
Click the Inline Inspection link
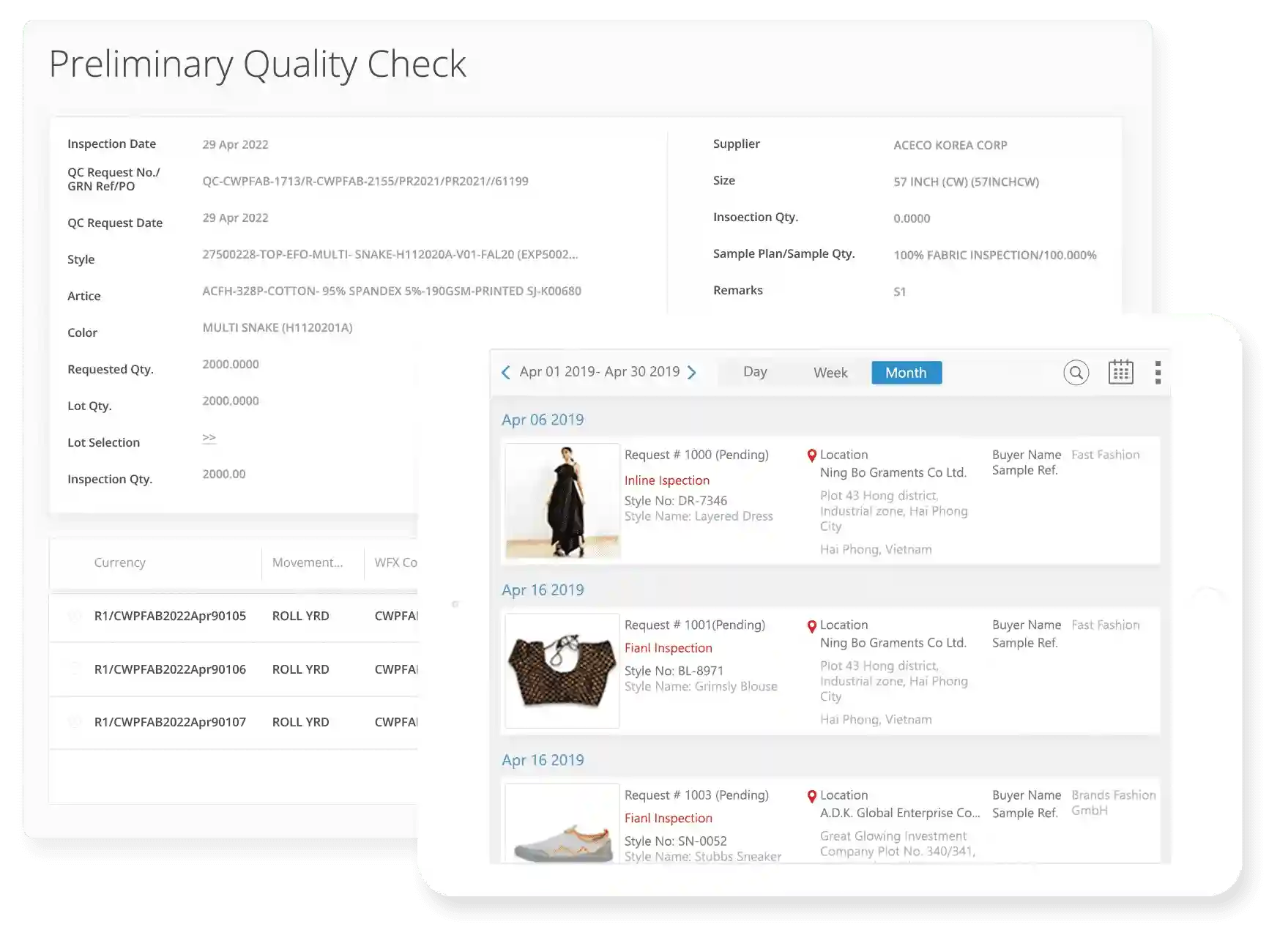point(666,480)
